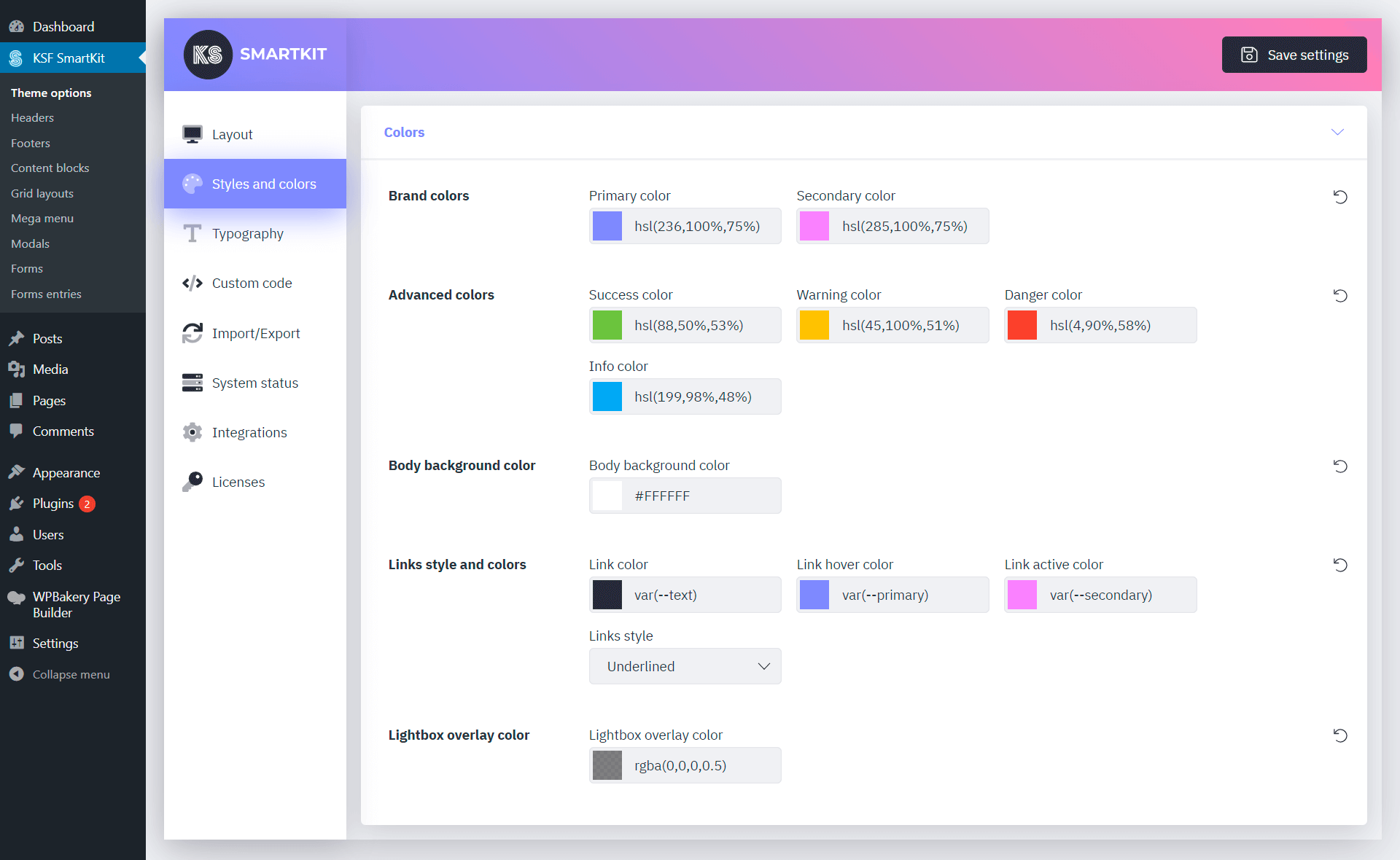Edit the Body background color #FFFFFF field

(685, 496)
